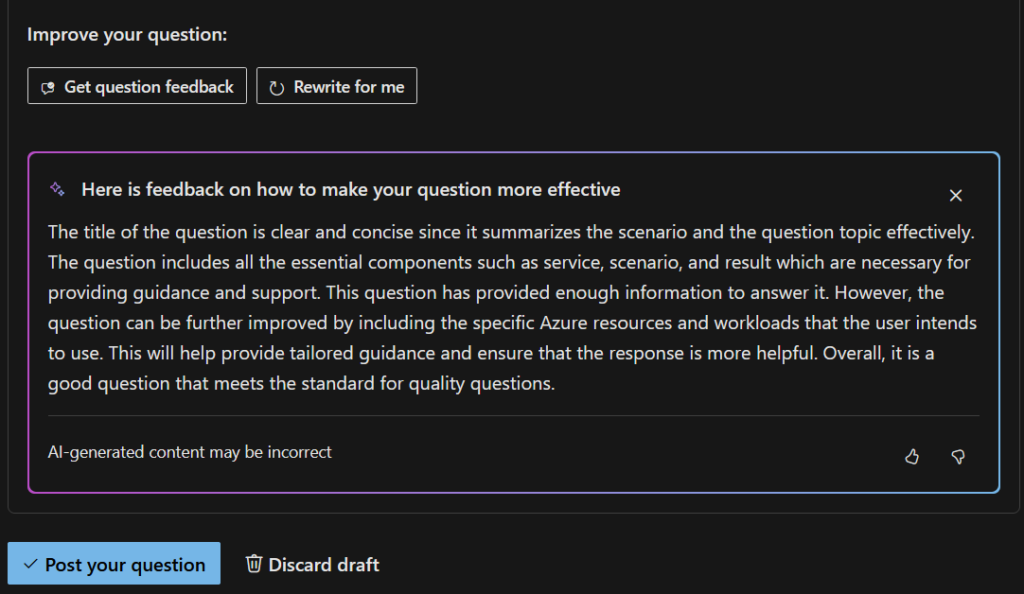Toggle feedback approval using the like control
The width and height of the screenshot is (1024, 594).
pyautogui.click(x=911, y=456)
